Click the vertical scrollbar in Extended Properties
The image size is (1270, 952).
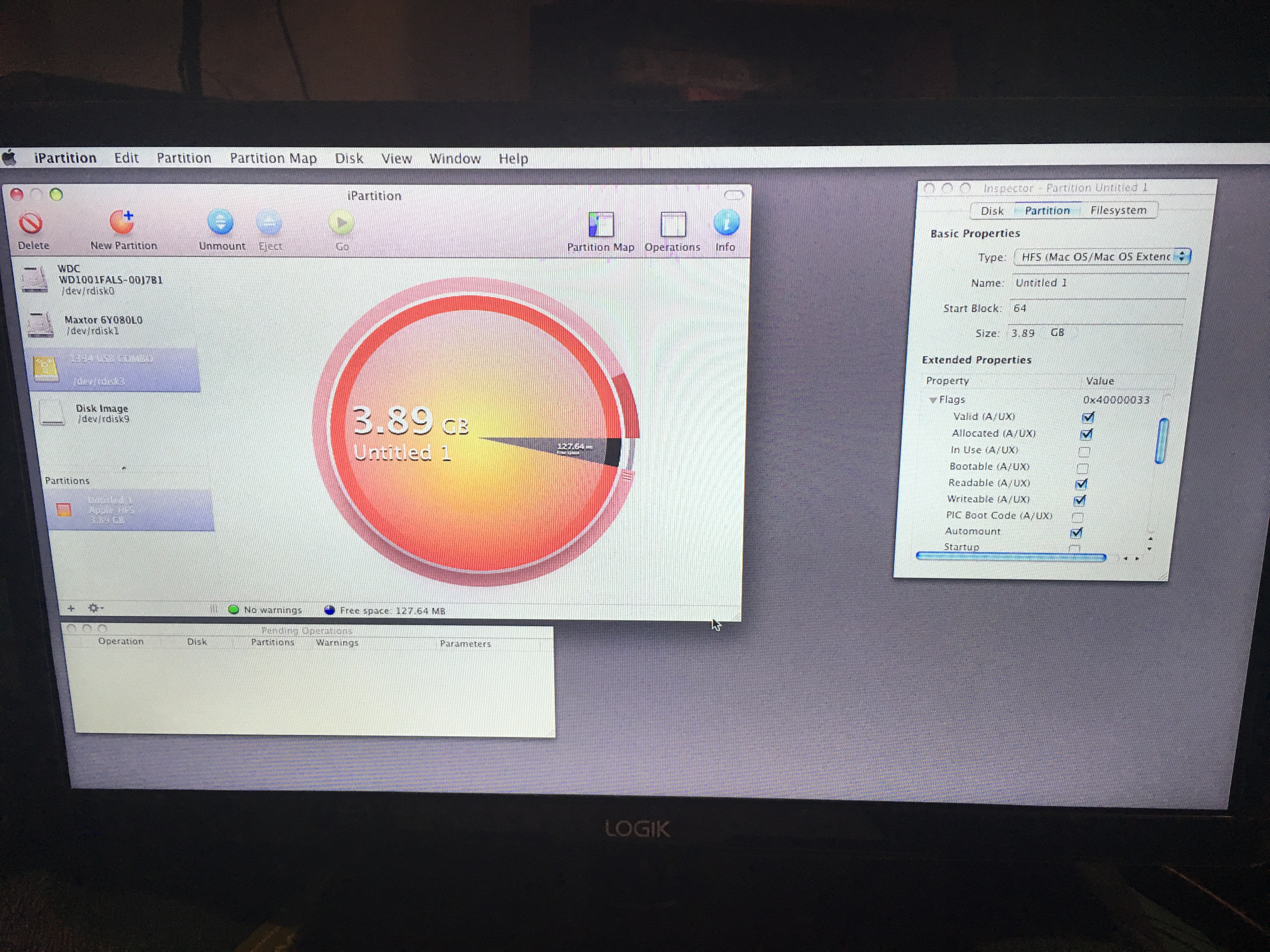point(1161,441)
